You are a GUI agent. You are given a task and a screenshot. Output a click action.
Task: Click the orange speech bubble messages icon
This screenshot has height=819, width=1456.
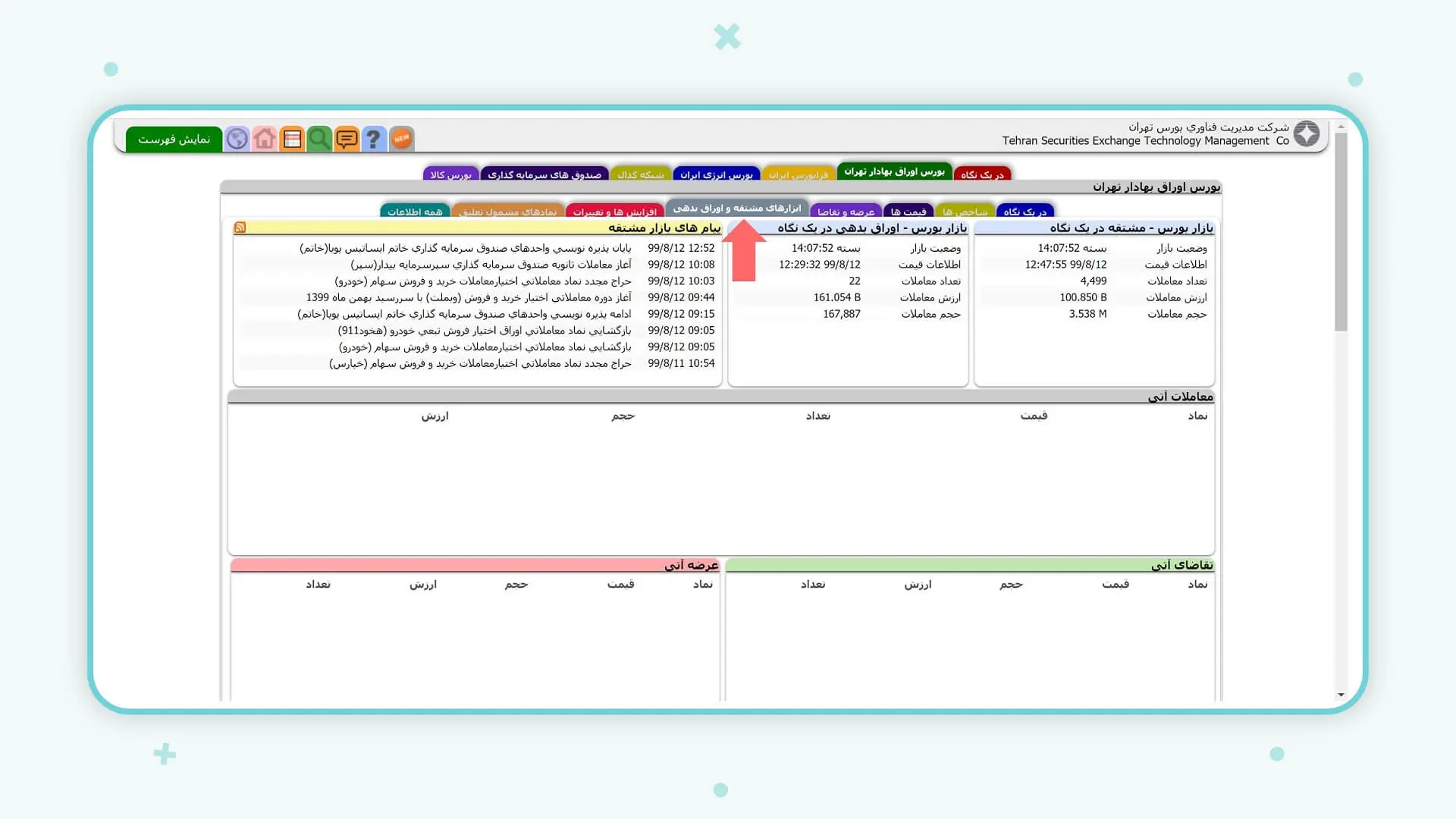(347, 139)
